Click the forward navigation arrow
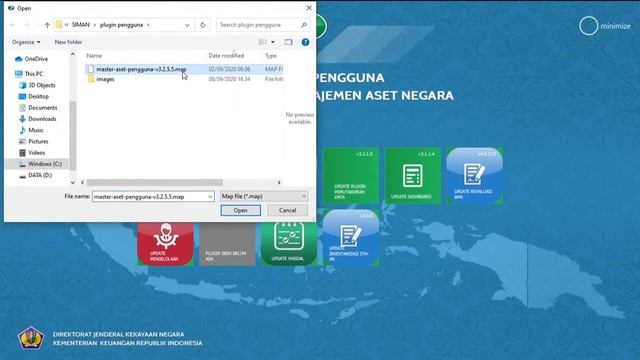 click(27, 25)
